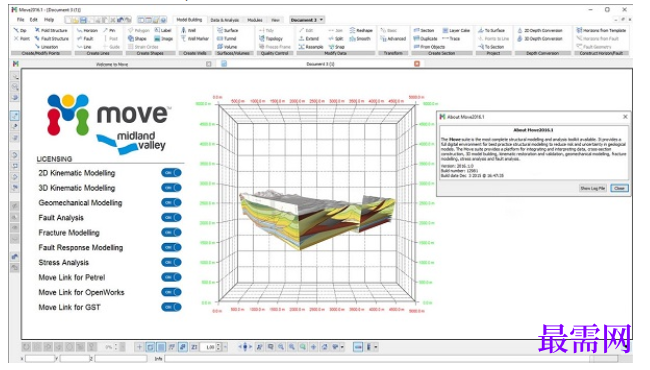Viewport: 650px width, 370px height.
Task: Select the Horizon line tool
Action: point(87,30)
